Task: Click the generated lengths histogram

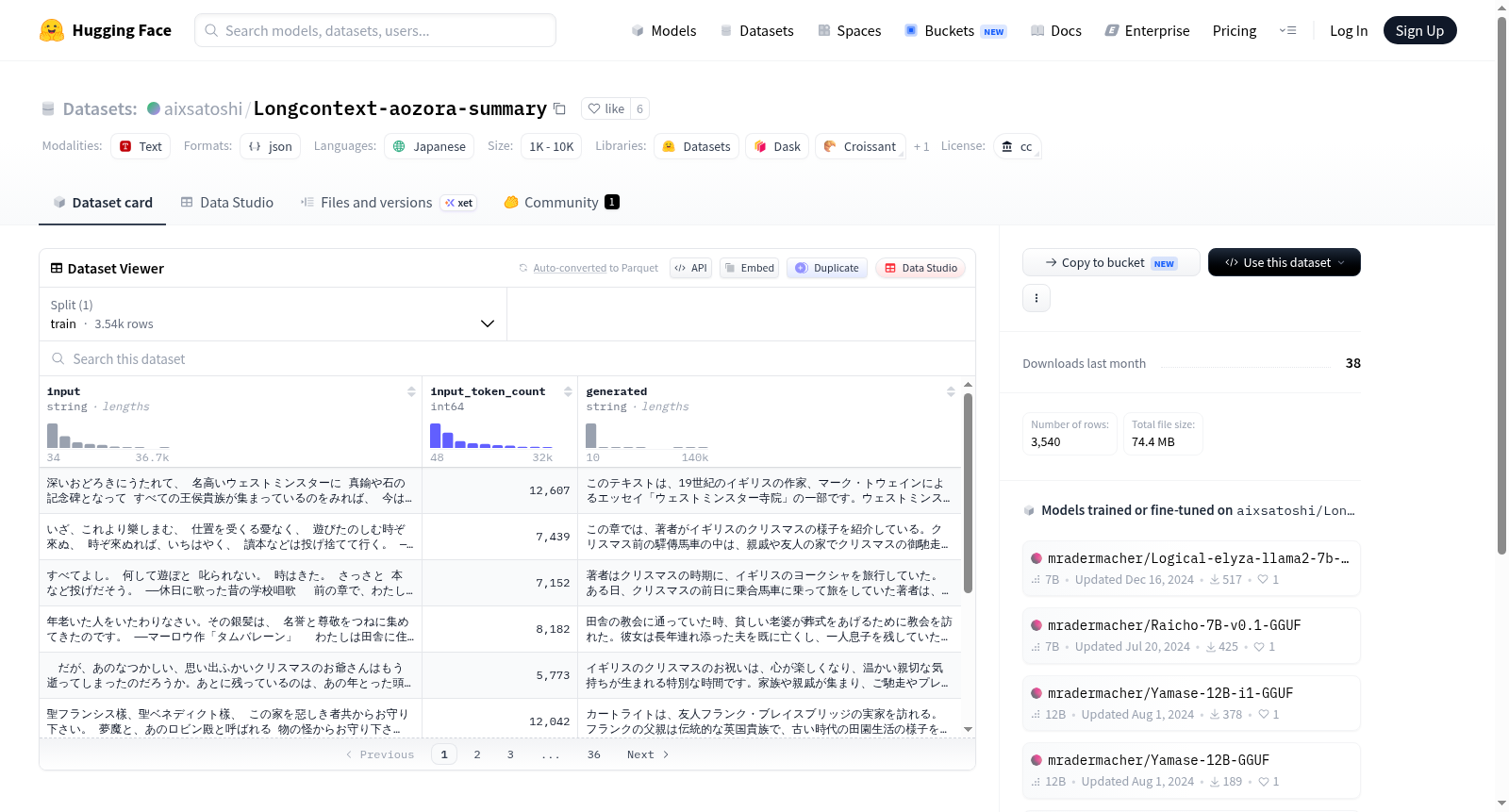Action: (647, 435)
